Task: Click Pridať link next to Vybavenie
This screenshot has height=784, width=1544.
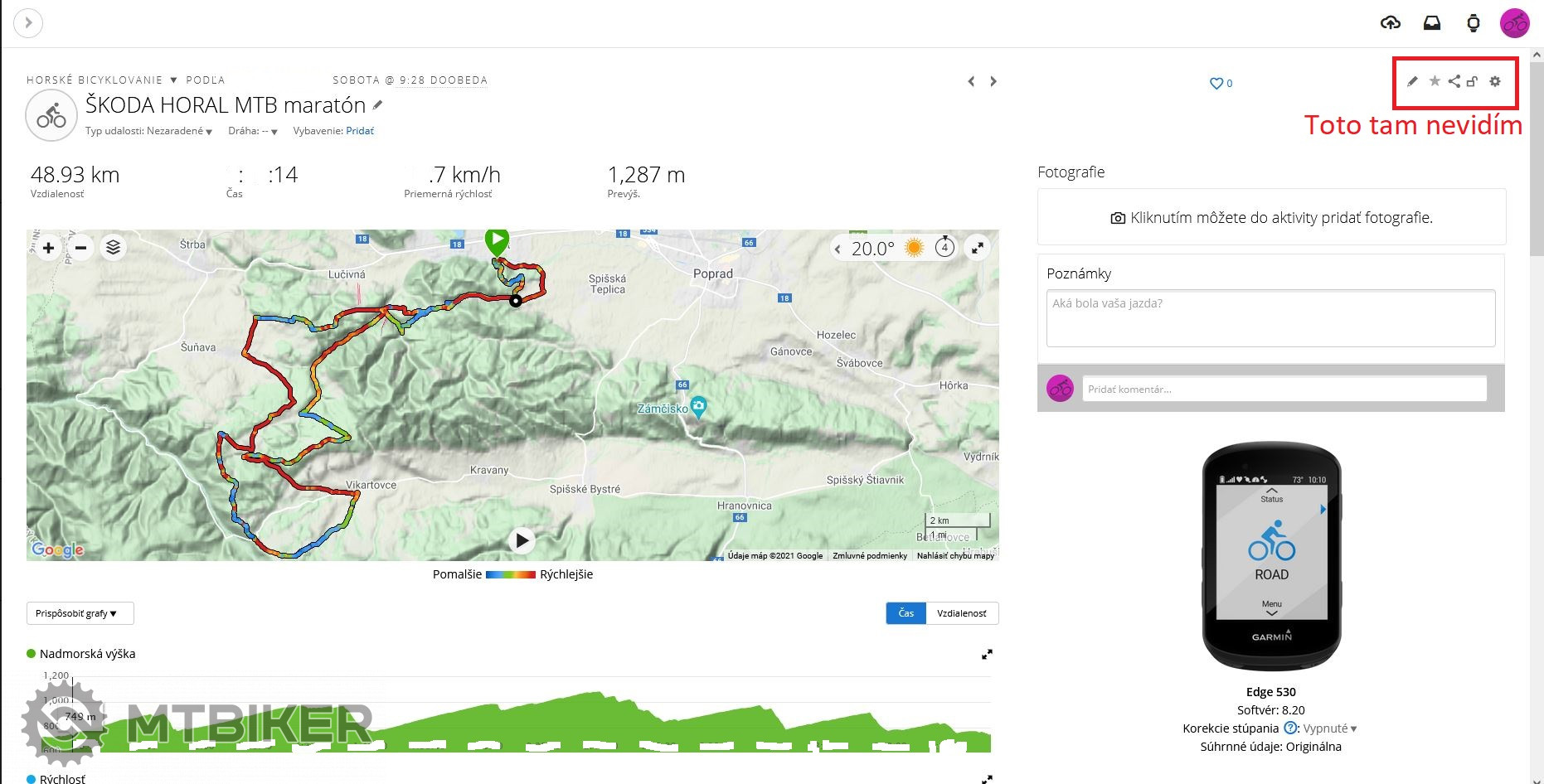Action: tap(360, 131)
